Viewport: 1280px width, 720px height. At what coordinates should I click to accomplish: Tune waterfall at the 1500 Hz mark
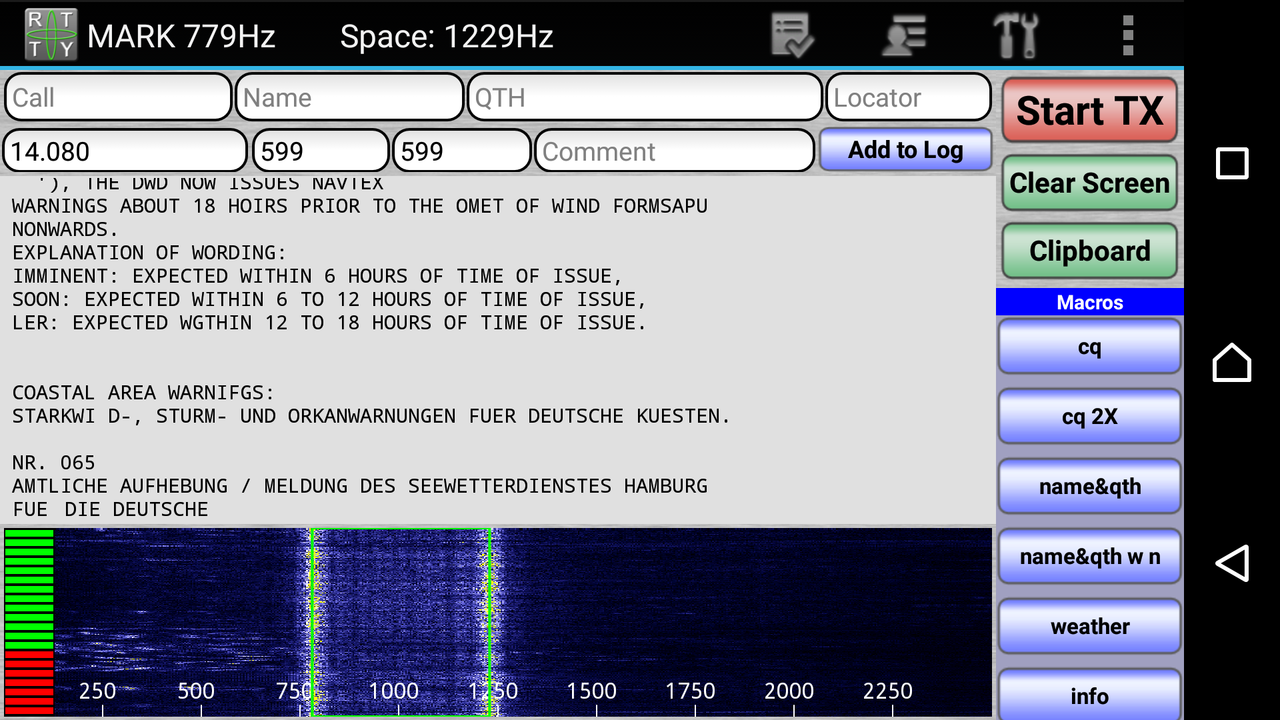592,691
